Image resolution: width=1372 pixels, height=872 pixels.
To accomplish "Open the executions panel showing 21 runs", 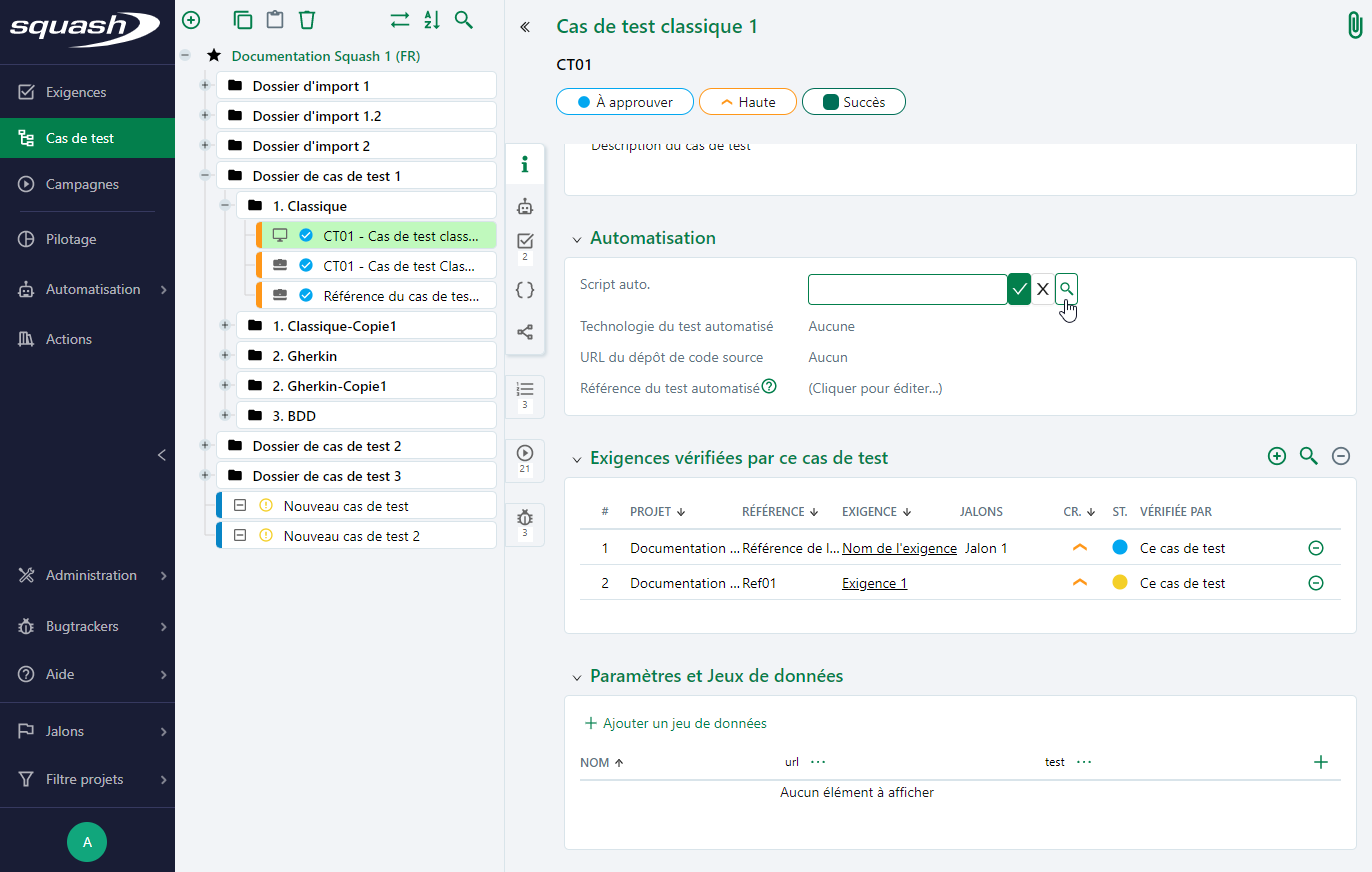I will 525,459.
